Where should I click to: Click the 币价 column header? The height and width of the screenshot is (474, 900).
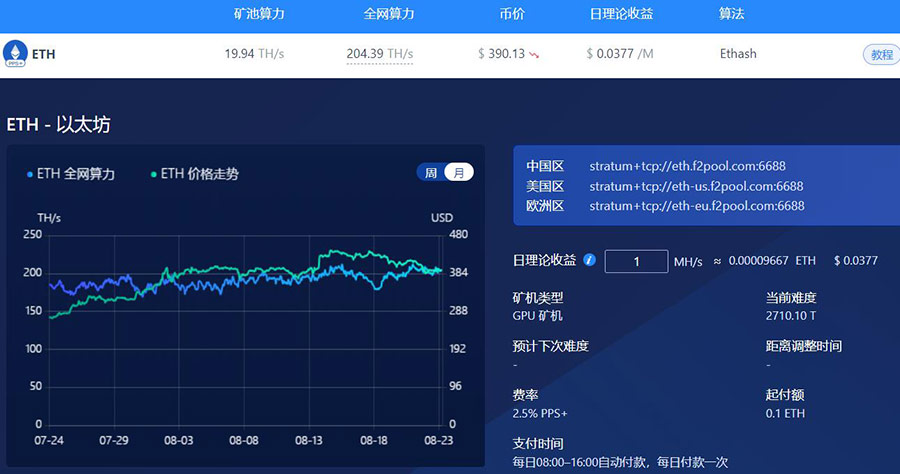tap(512, 14)
